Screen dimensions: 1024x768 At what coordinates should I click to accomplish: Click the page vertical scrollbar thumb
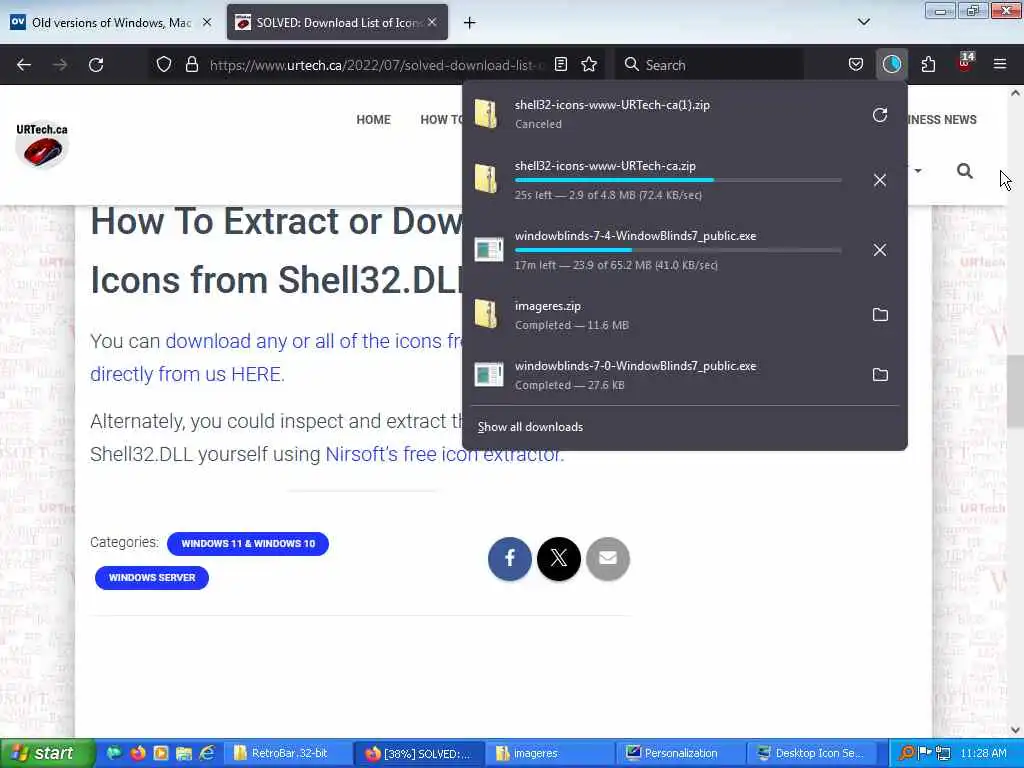coord(1015,392)
